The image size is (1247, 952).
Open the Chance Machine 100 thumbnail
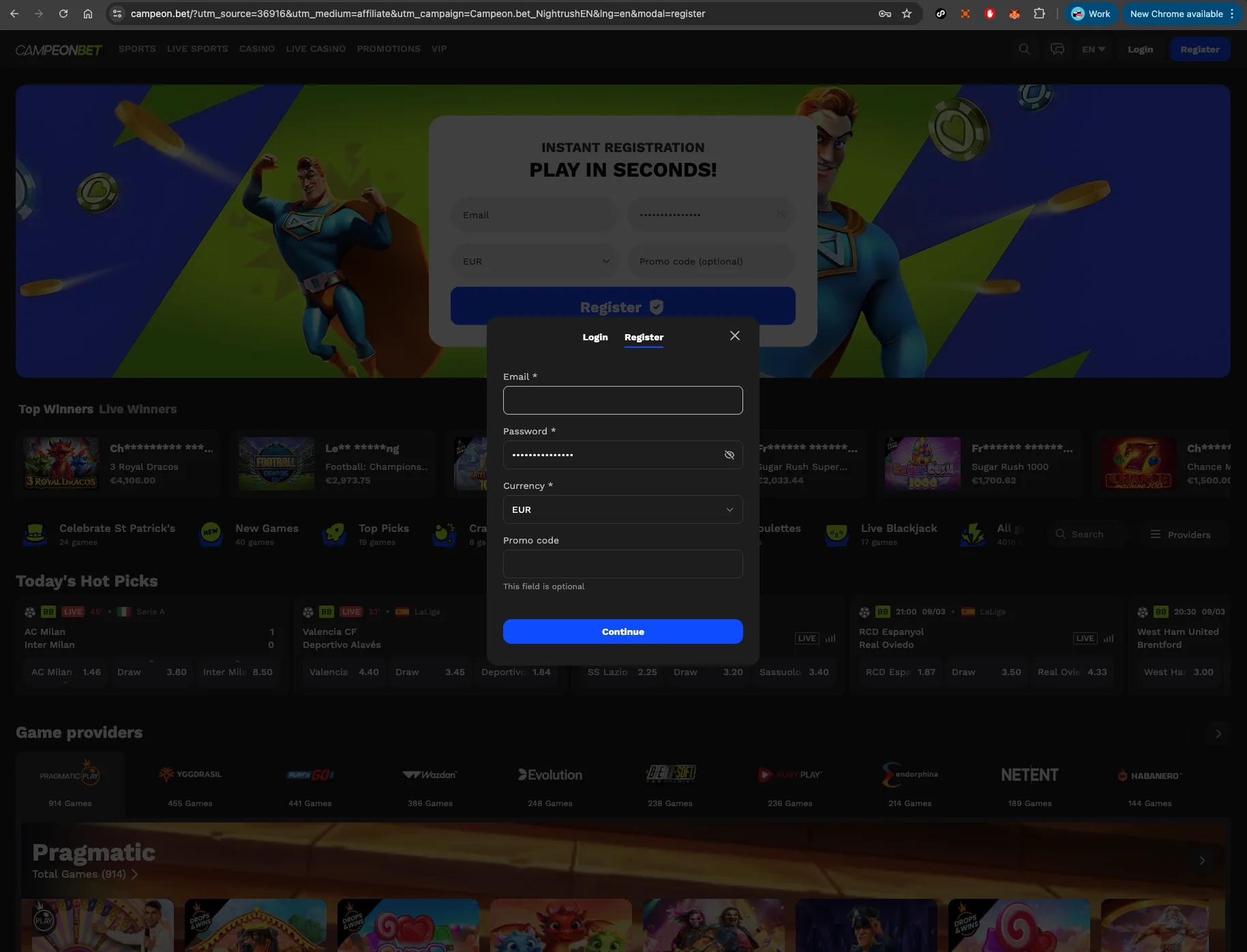pyautogui.click(x=1138, y=464)
